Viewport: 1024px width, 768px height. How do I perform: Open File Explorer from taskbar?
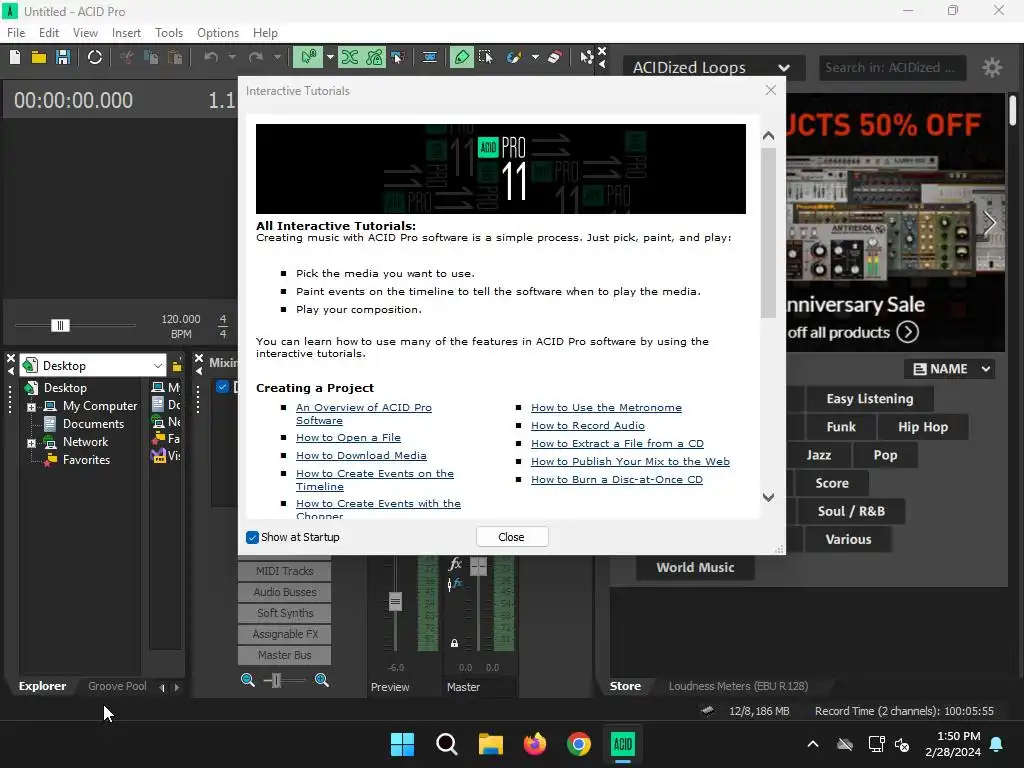[490, 744]
